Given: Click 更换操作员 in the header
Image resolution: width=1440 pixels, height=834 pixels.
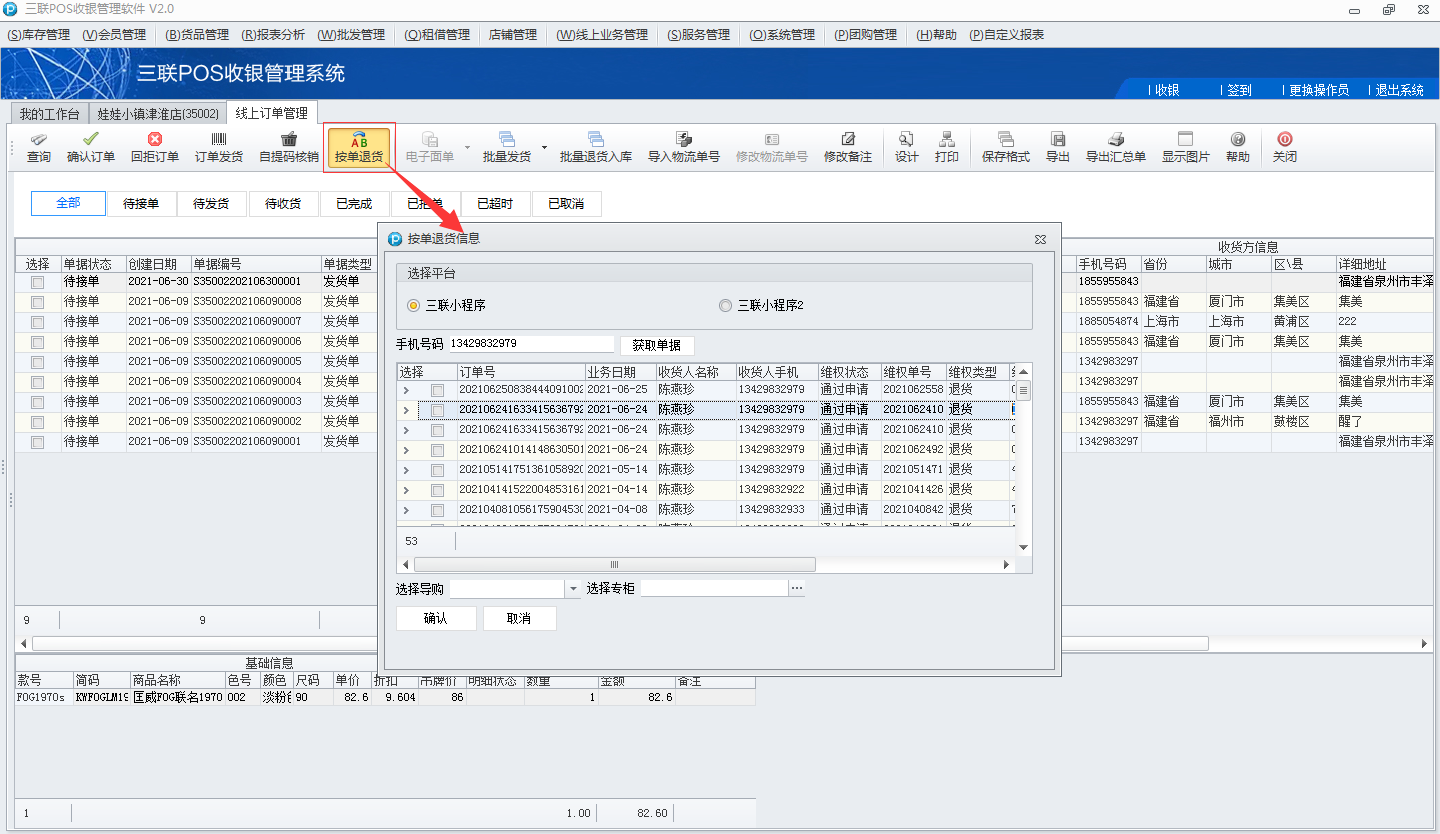Looking at the screenshot, I should [x=1319, y=90].
